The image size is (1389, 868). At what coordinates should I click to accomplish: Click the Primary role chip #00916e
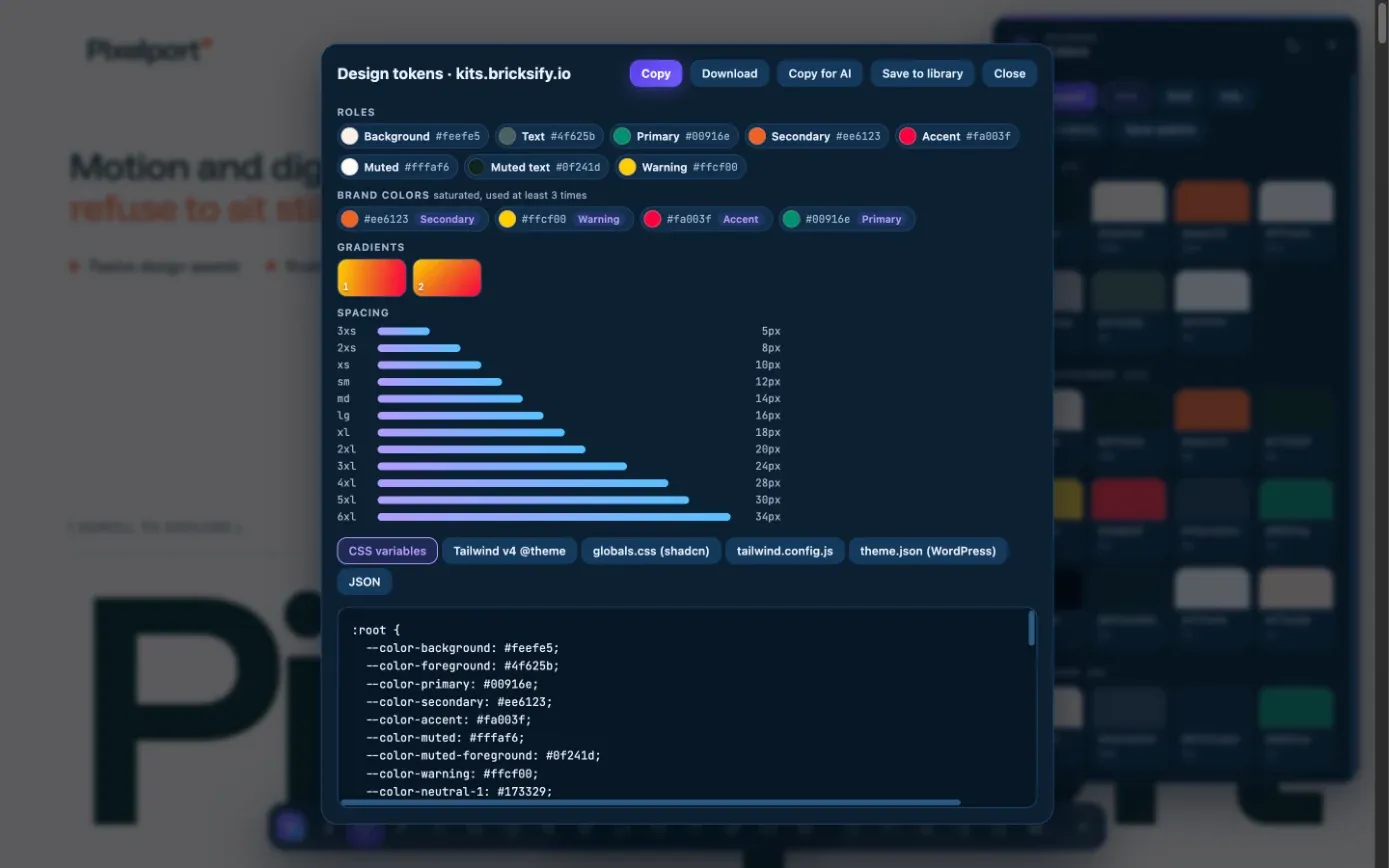pos(676,136)
